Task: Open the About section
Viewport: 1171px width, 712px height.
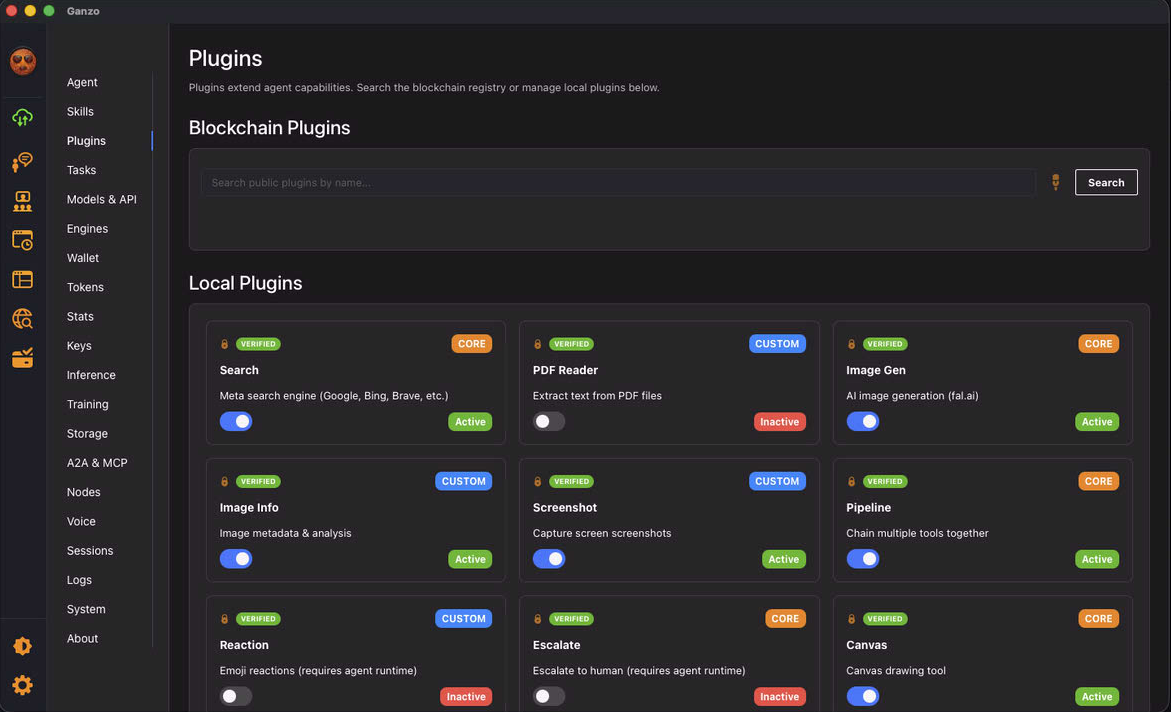Action: 82,638
